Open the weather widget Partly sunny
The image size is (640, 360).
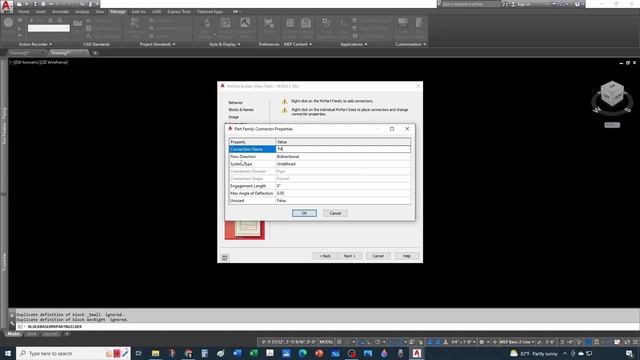click(533, 353)
